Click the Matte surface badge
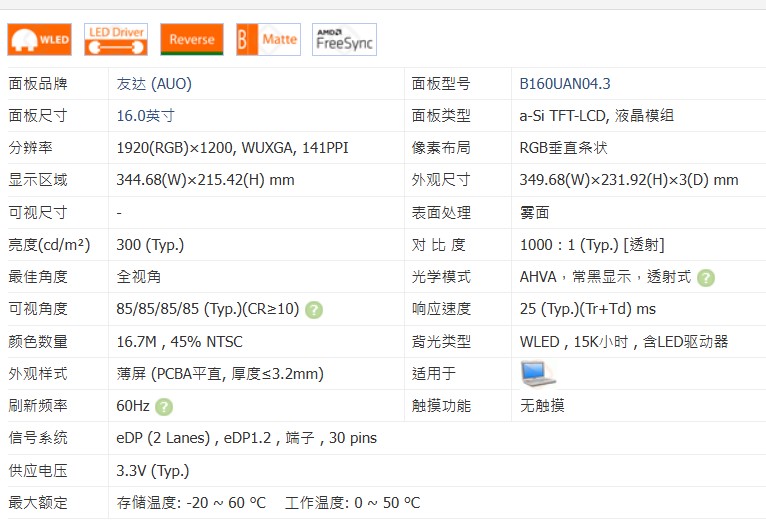The height and width of the screenshot is (527, 766). (268, 40)
